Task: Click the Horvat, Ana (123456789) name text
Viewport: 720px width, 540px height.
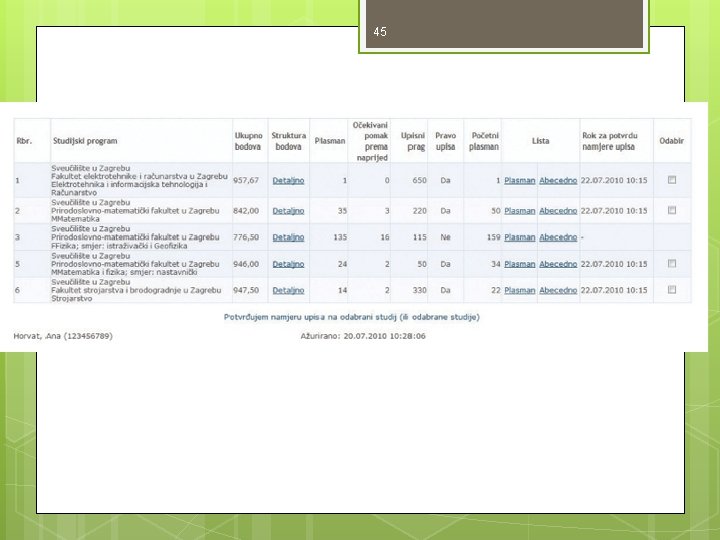Action: pyautogui.click(x=63, y=336)
